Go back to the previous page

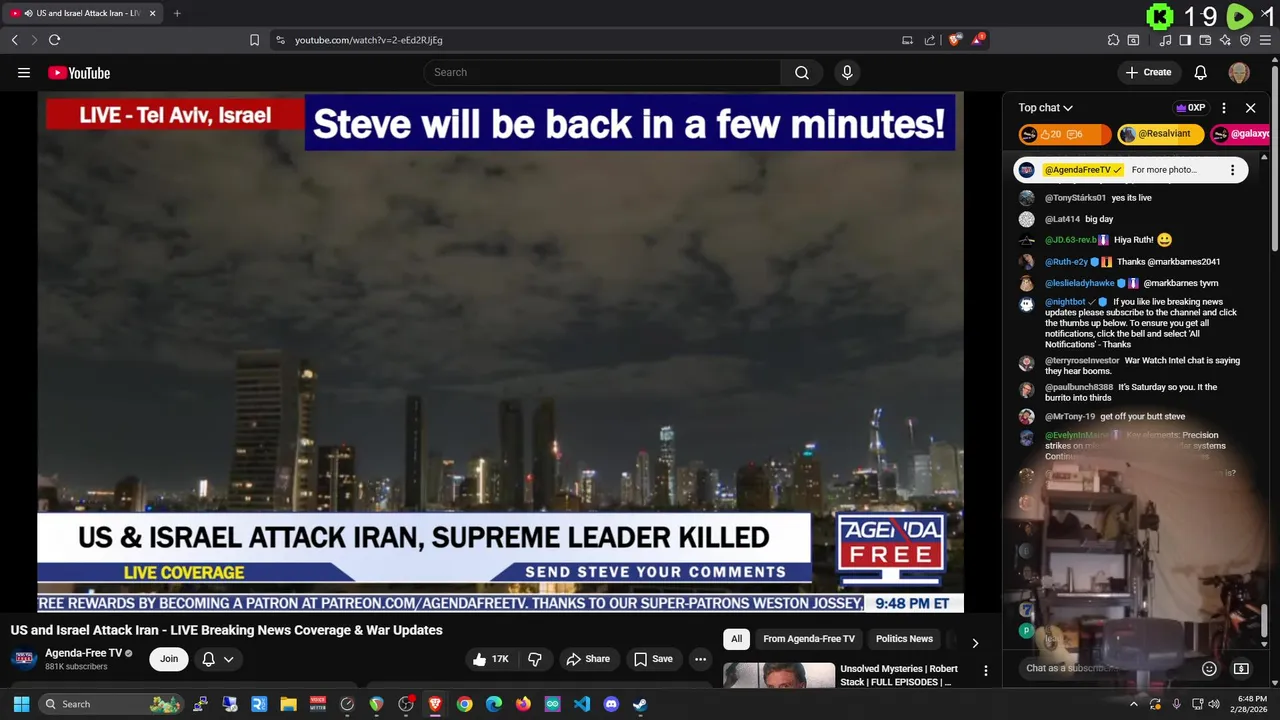[x=14, y=40]
